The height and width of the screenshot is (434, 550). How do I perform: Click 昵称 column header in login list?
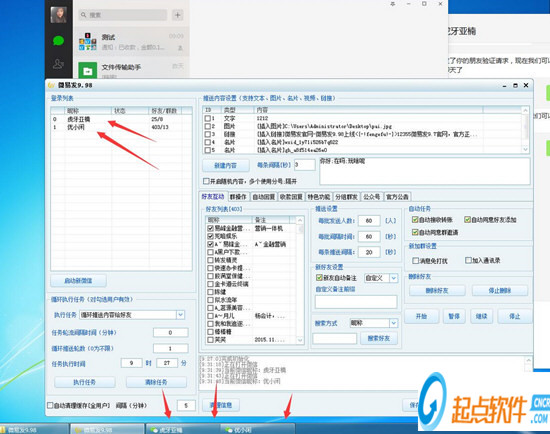88,111
